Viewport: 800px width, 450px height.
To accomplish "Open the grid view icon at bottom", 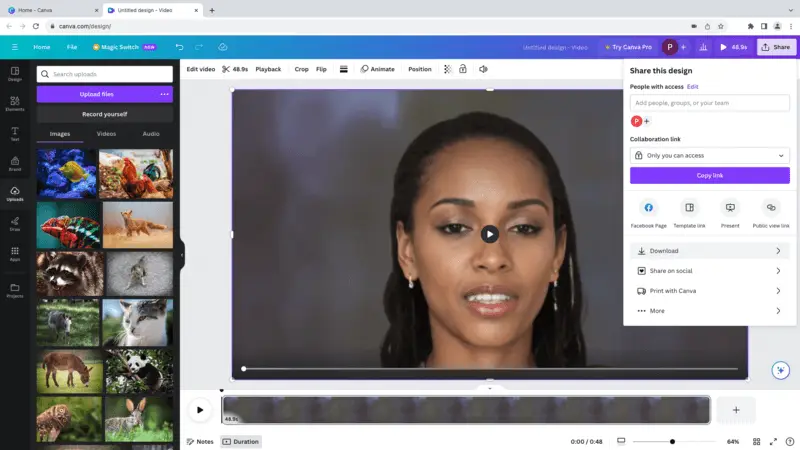I will pyautogui.click(x=756, y=441).
